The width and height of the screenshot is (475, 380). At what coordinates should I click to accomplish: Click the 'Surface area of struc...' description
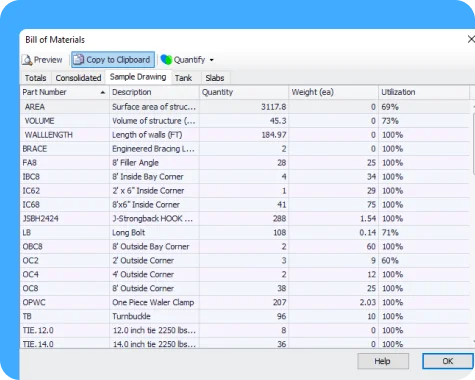tap(154, 107)
